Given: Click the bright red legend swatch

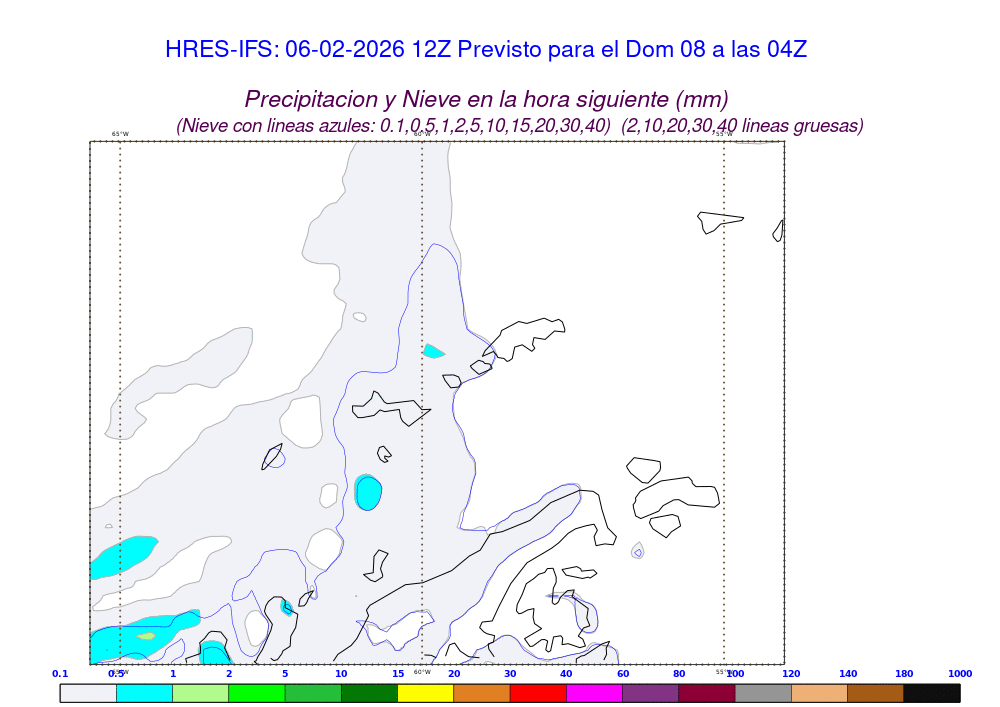Looking at the screenshot, I should point(538,693).
